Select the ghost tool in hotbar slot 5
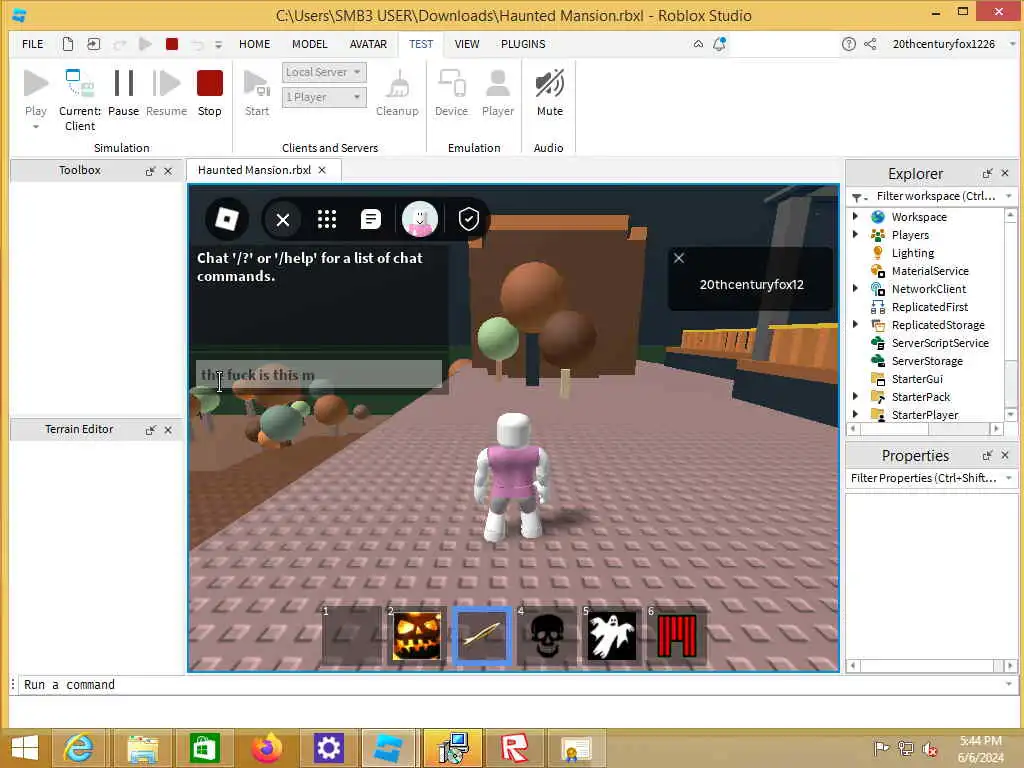Image resolution: width=1024 pixels, height=768 pixels. 612,635
